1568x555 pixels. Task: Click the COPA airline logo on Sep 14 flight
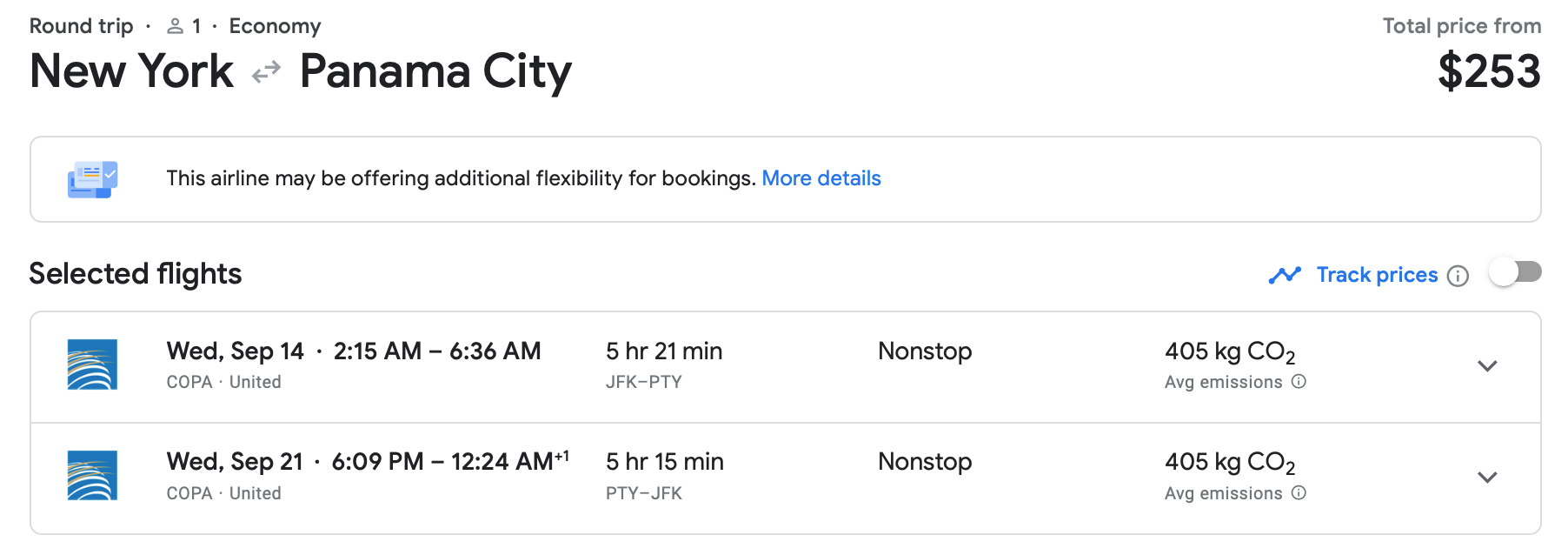point(92,364)
